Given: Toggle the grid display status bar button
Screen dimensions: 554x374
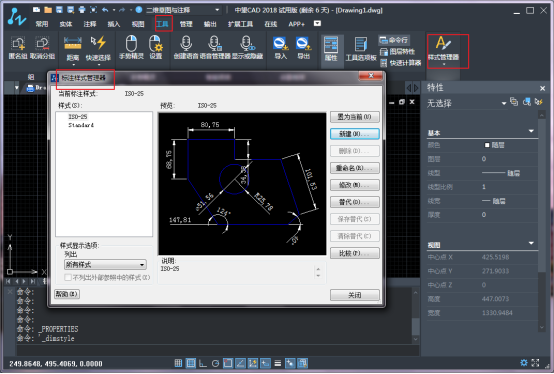Looking at the screenshot, I should click(x=191, y=363).
